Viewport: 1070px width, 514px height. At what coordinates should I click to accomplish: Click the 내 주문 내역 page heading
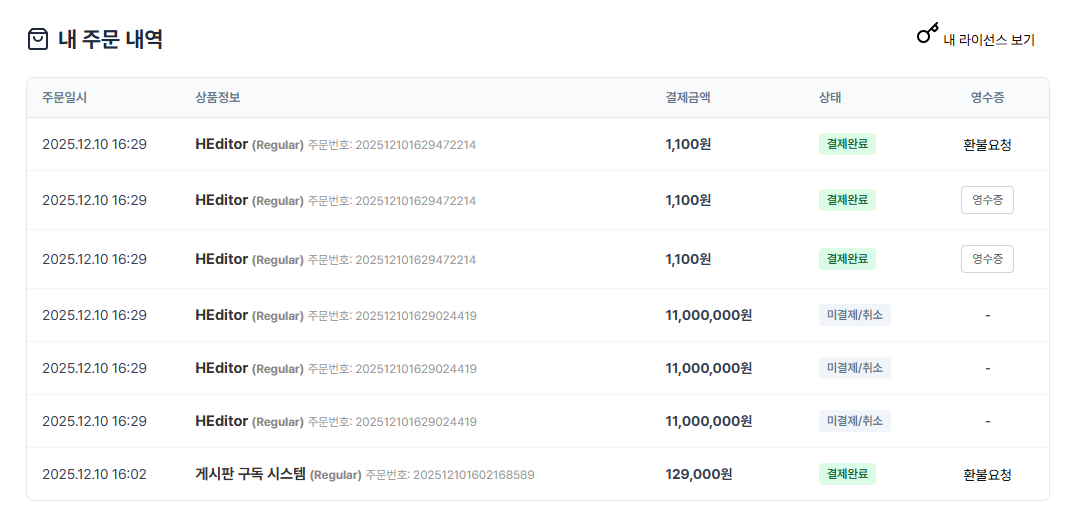click(110, 40)
